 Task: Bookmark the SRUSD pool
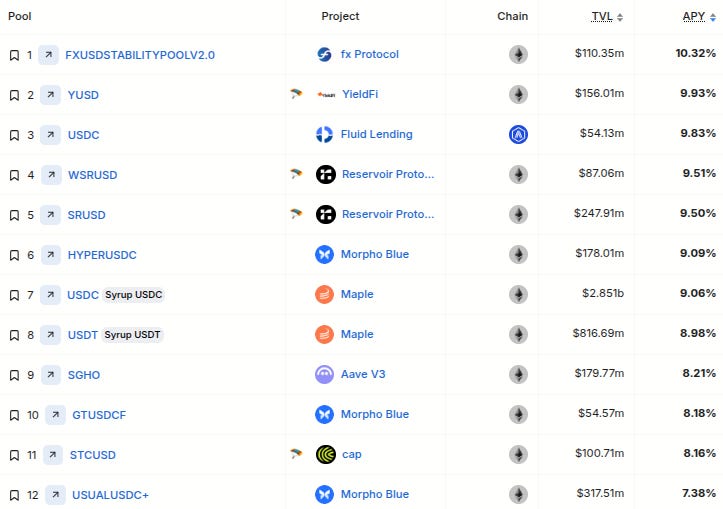point(14,215)
